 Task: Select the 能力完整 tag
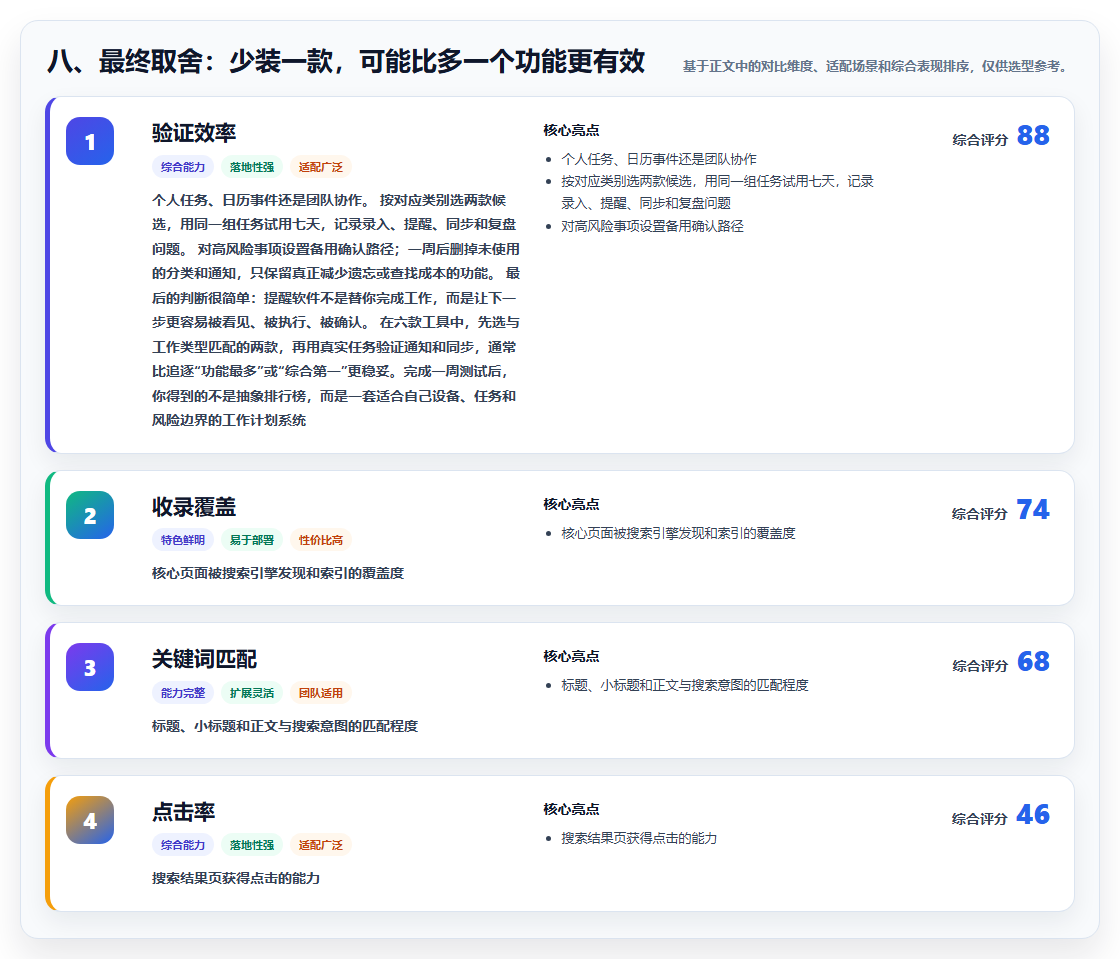(183, 693)
